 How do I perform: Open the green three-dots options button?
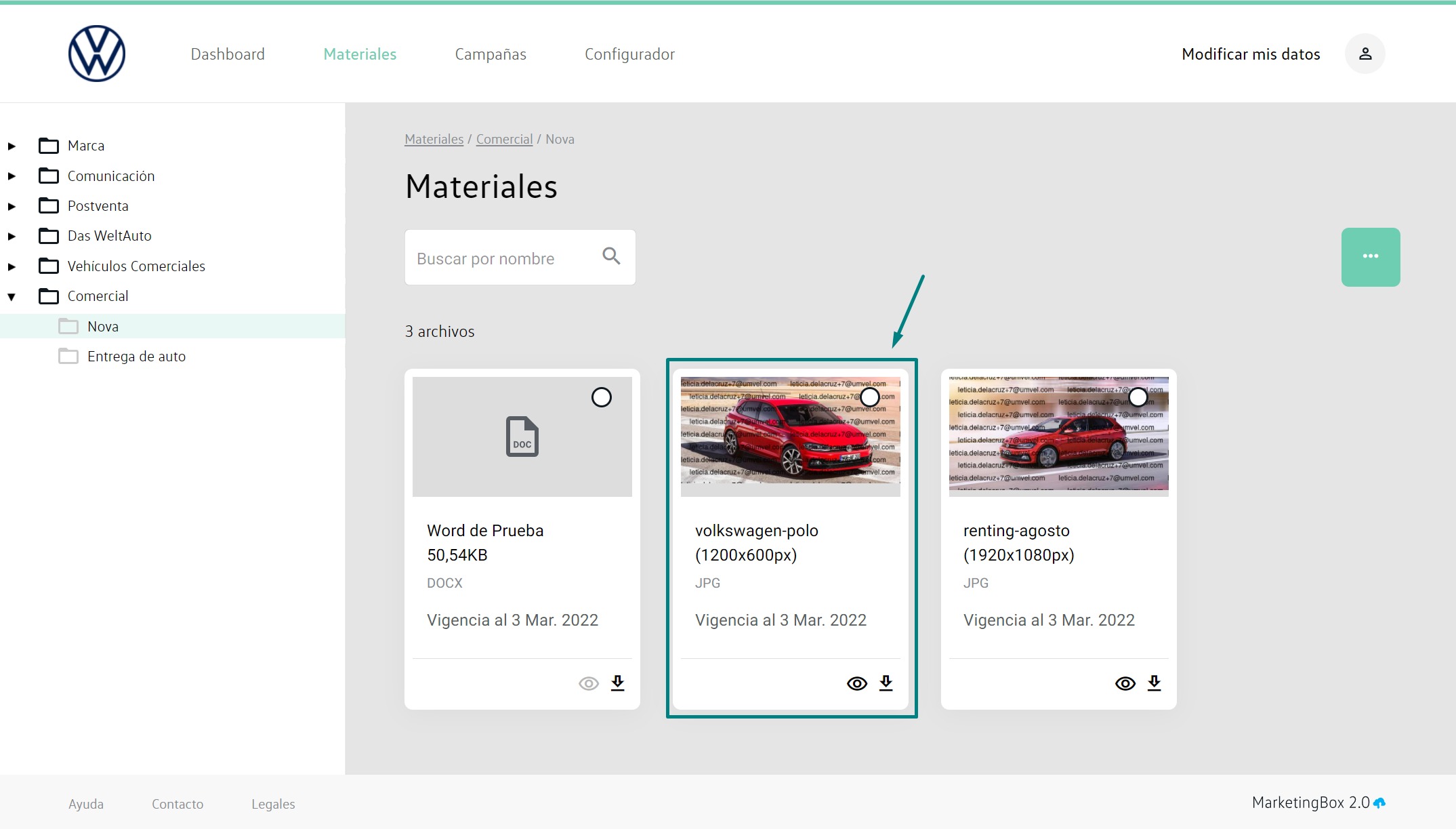1370,257
